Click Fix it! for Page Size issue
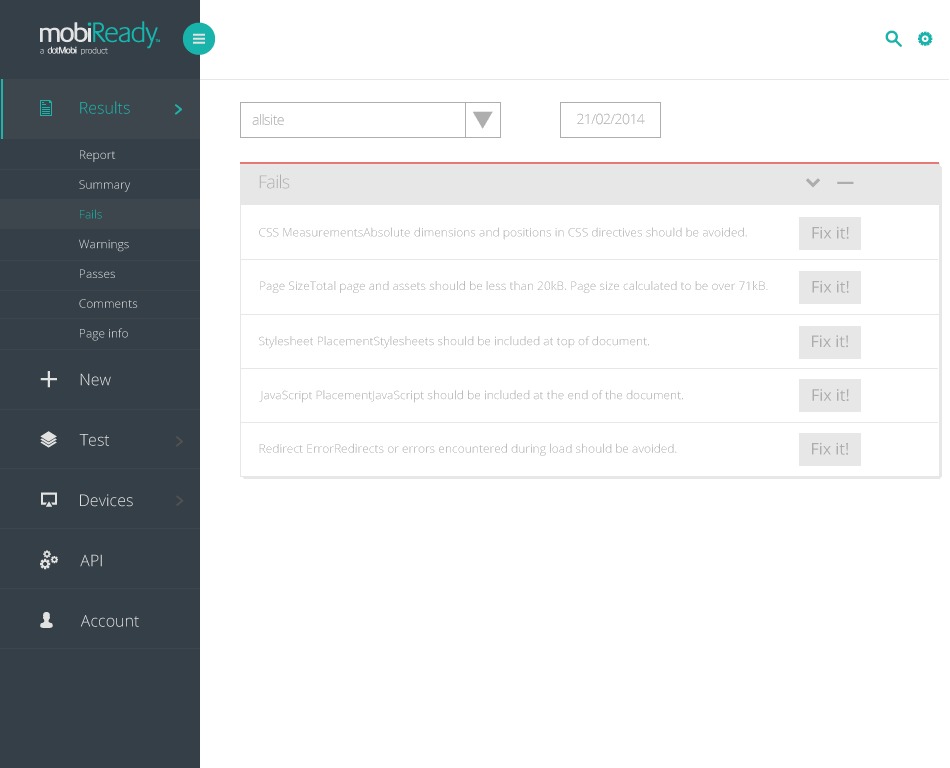 pyautogui.click(x=829, y=287)
